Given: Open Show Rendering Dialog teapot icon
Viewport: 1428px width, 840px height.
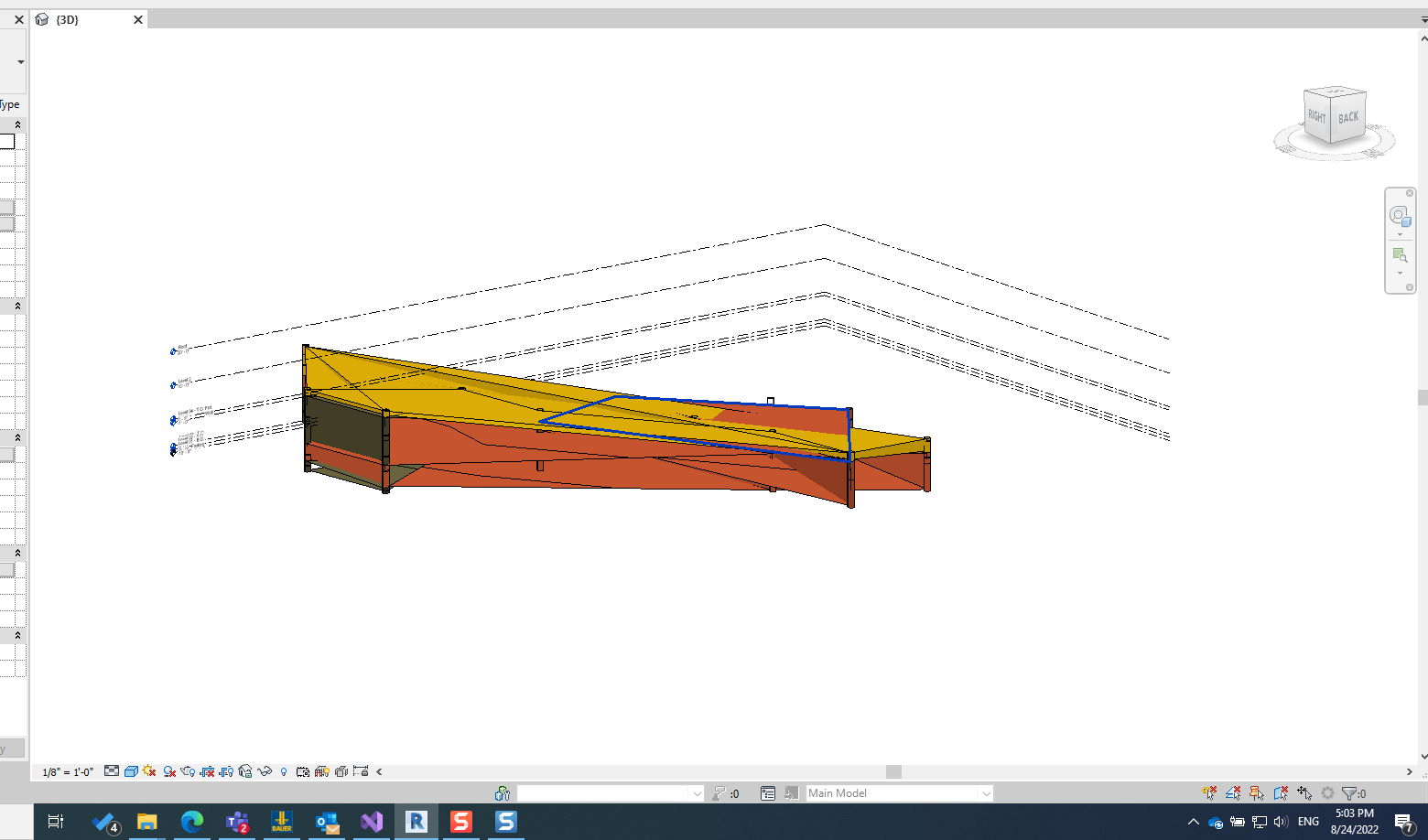Looking at the screenshot, I should pos(188,771).
